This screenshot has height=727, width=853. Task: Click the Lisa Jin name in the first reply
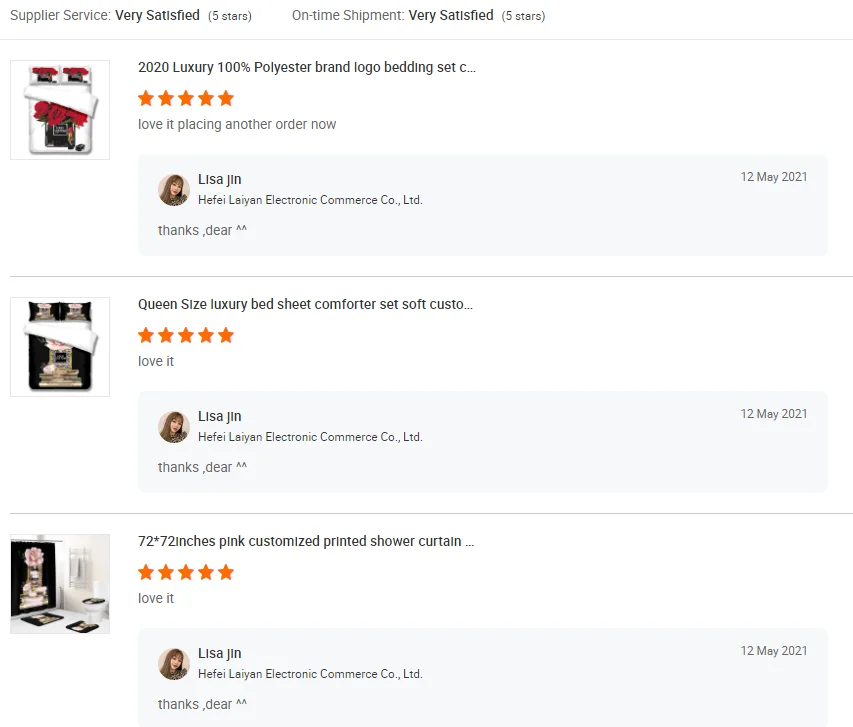coord(220,179)
